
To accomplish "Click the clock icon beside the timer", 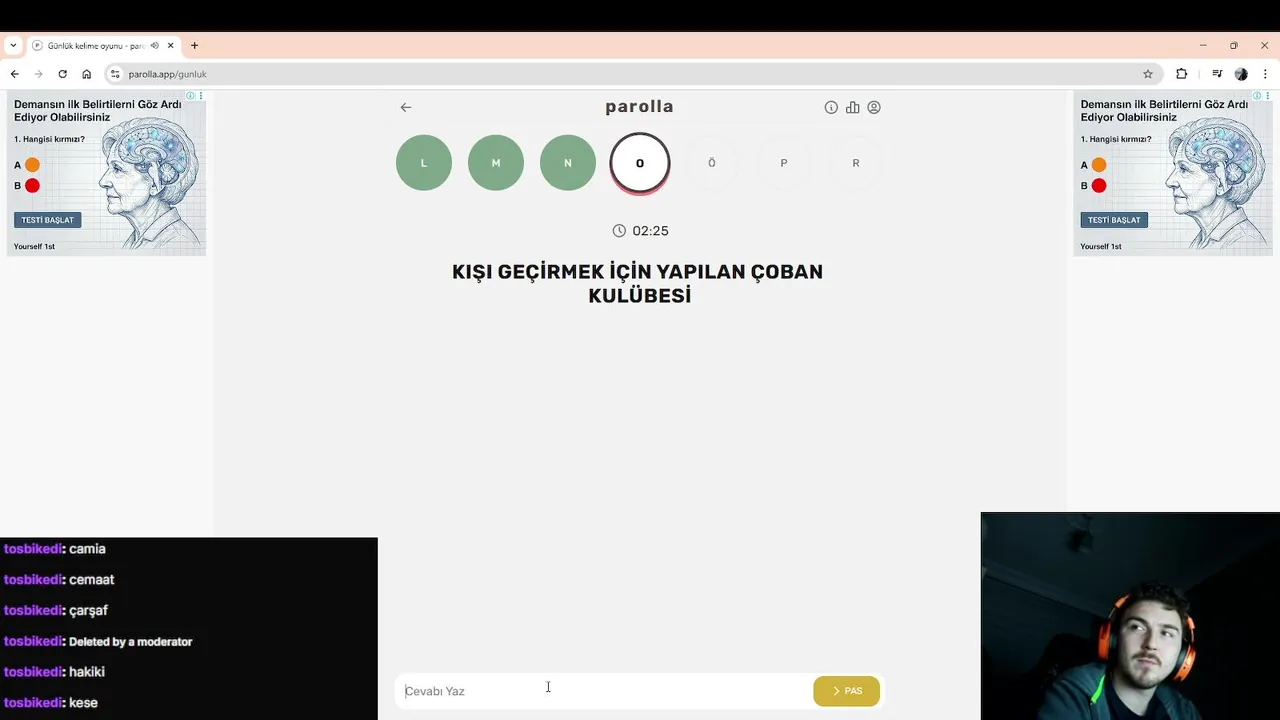I will click(x=619, y=231).
